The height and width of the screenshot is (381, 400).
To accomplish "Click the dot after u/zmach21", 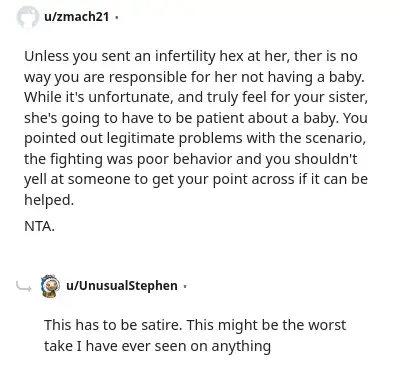I will pos(116,17).
